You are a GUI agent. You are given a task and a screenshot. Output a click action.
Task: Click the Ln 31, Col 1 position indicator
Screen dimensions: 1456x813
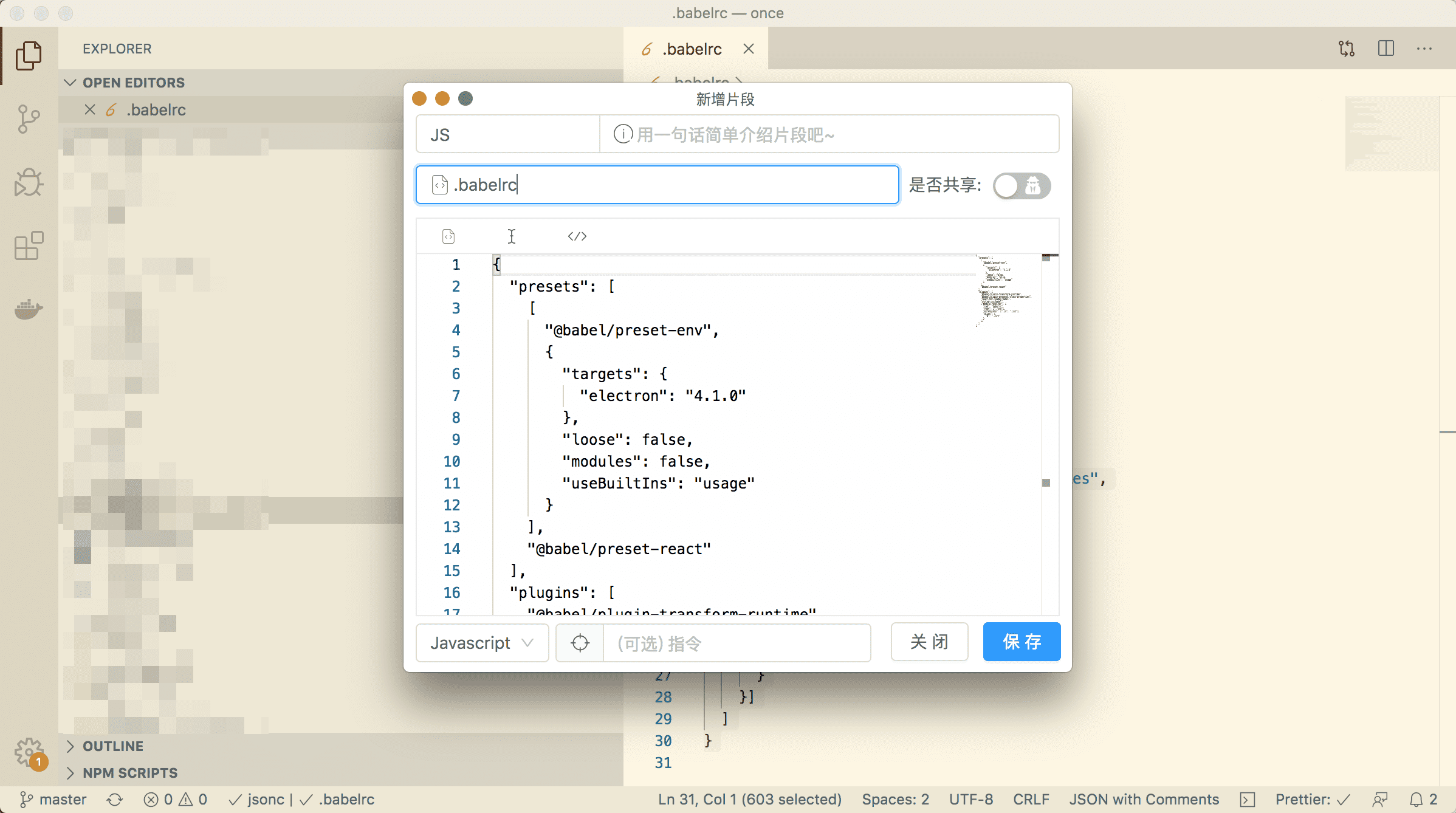(x=749, y=799)
